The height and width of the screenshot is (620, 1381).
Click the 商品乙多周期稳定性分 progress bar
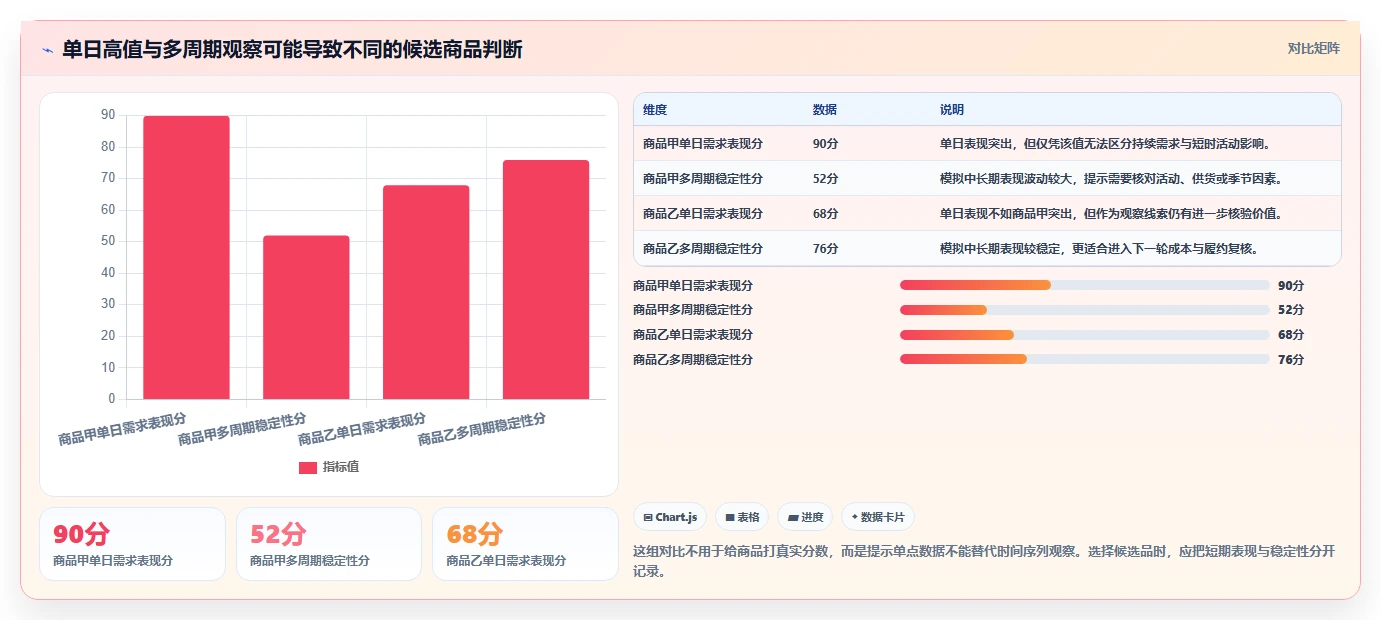pyautogui.click(x=1085, y=359)
